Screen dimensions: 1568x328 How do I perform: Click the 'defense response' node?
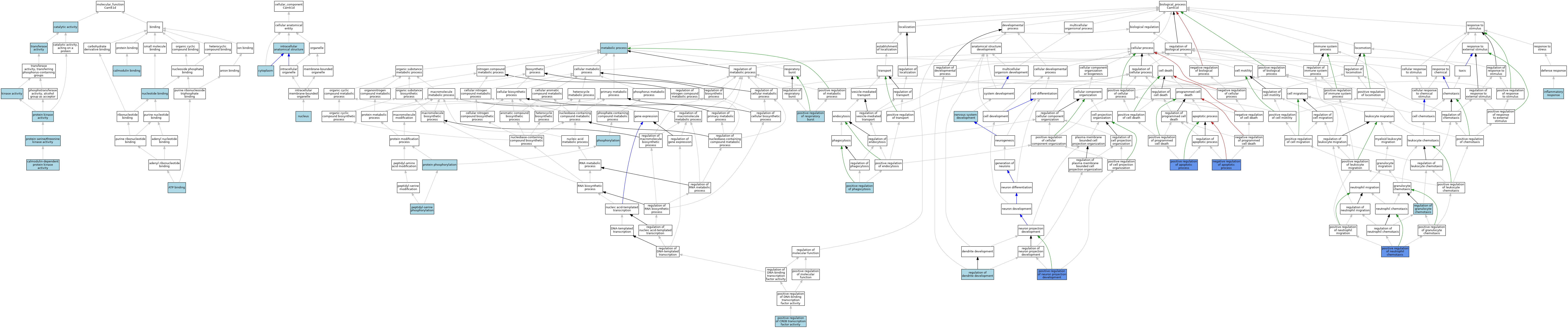coord(1553,71)
